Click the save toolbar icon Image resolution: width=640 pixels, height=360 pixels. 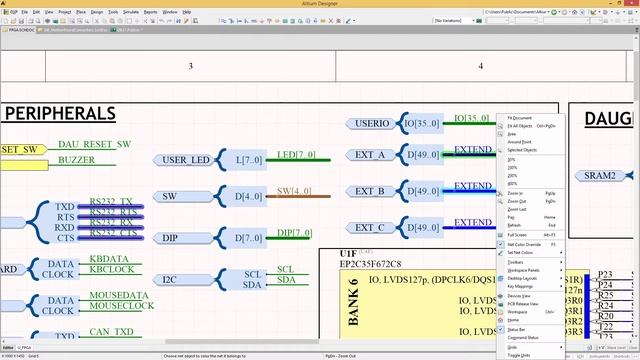coord(21,21)
